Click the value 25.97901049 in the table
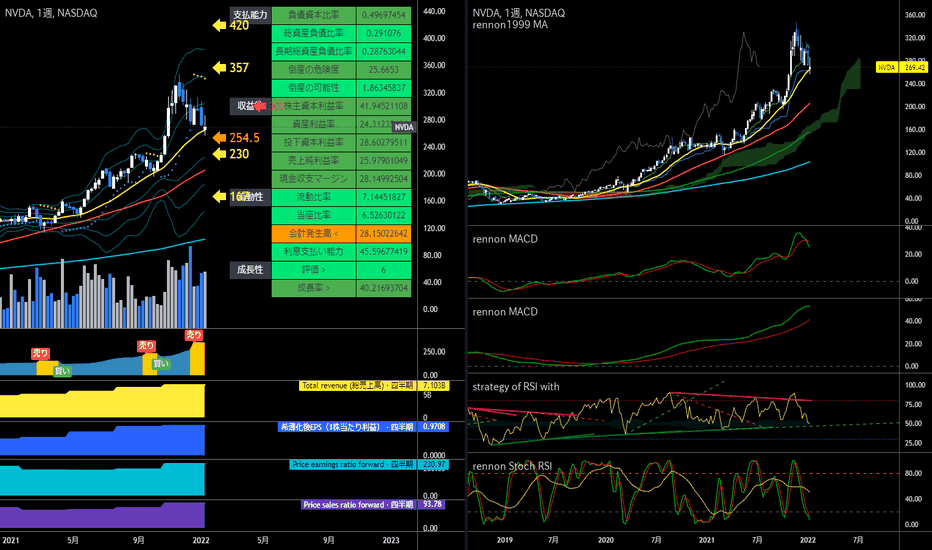 [x=383, y=160]
